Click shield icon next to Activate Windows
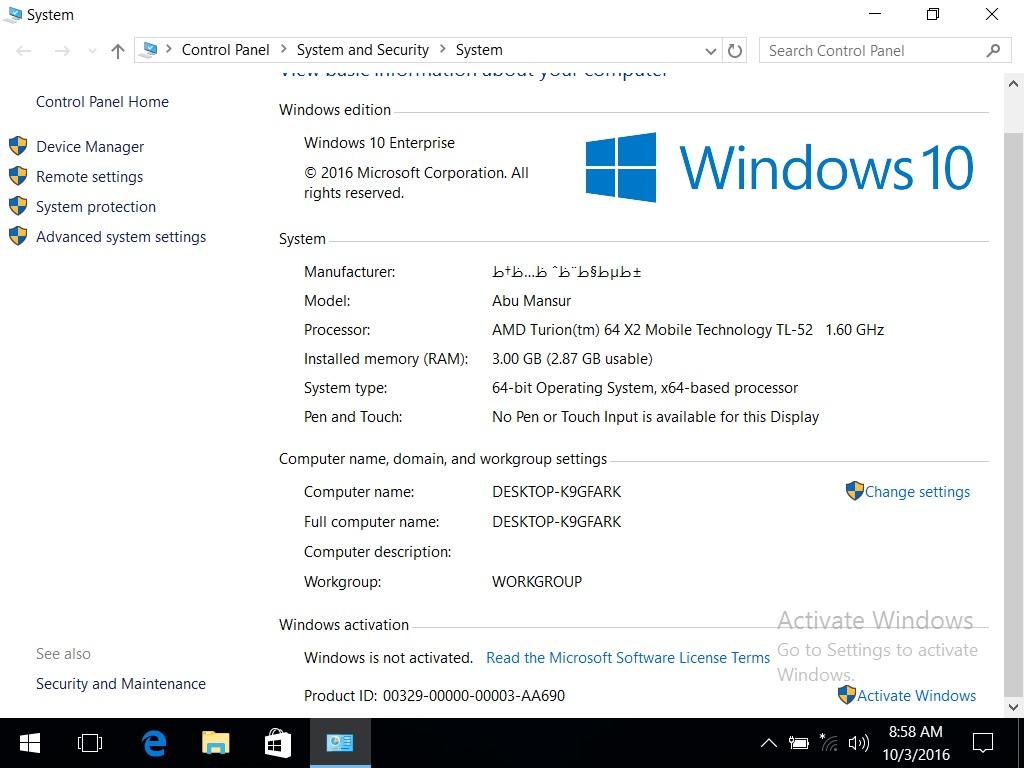 pyautogui.click(x=846, y=694)
